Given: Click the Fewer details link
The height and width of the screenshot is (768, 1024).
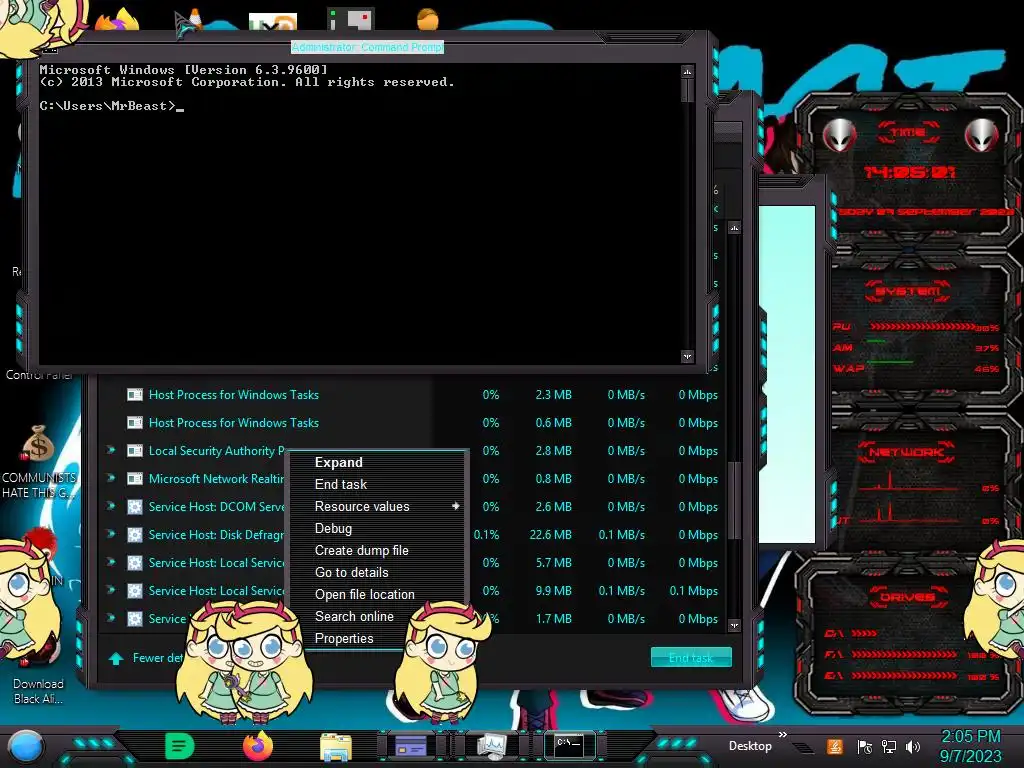Looking at the screenshot, I should pyautogui.click(x=157, y=658).
